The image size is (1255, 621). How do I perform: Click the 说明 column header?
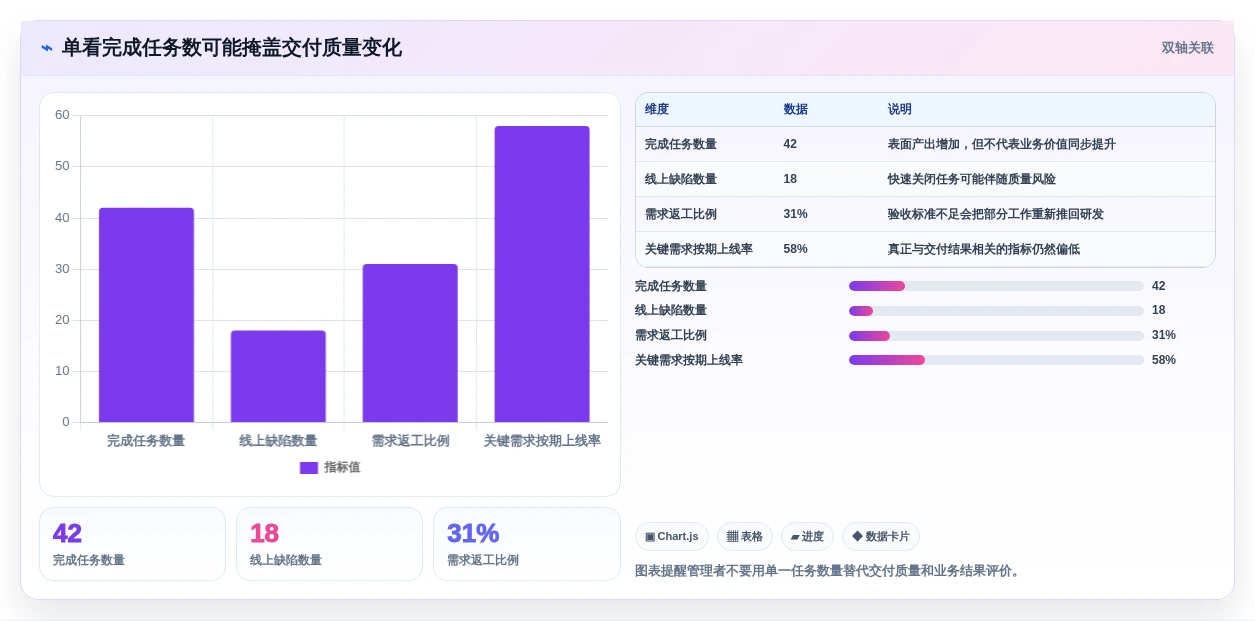tap(900, 110)
